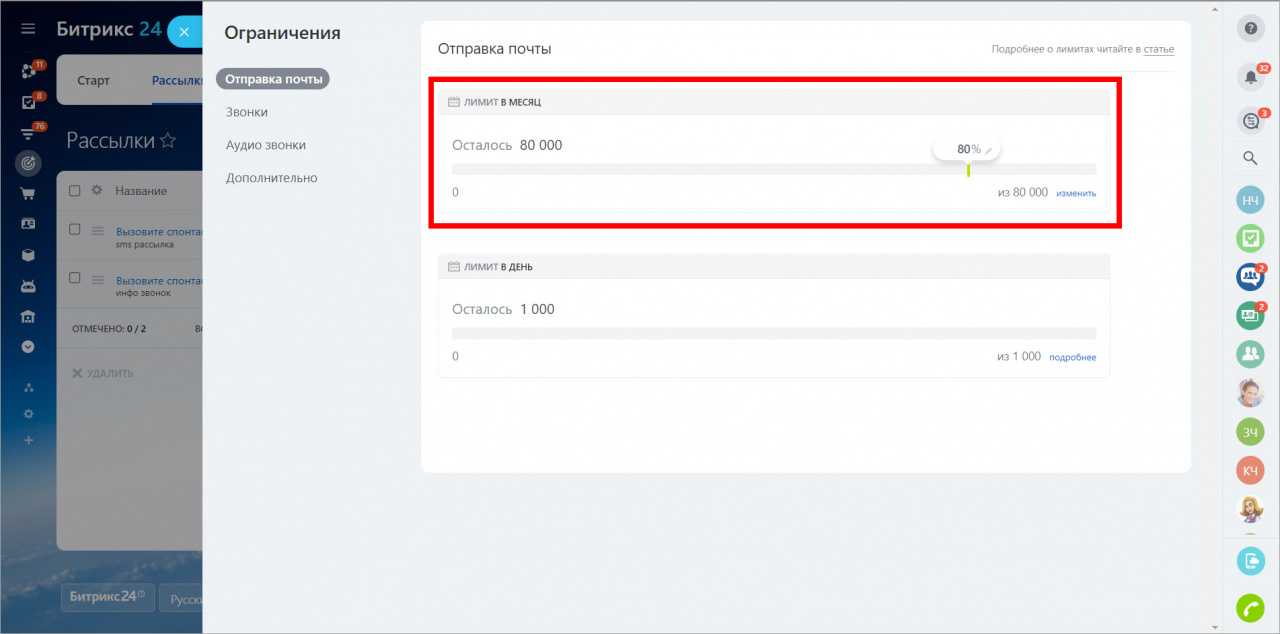
Task: Open the shopping cart sidebar icon
Action: (x=28, y=194)
